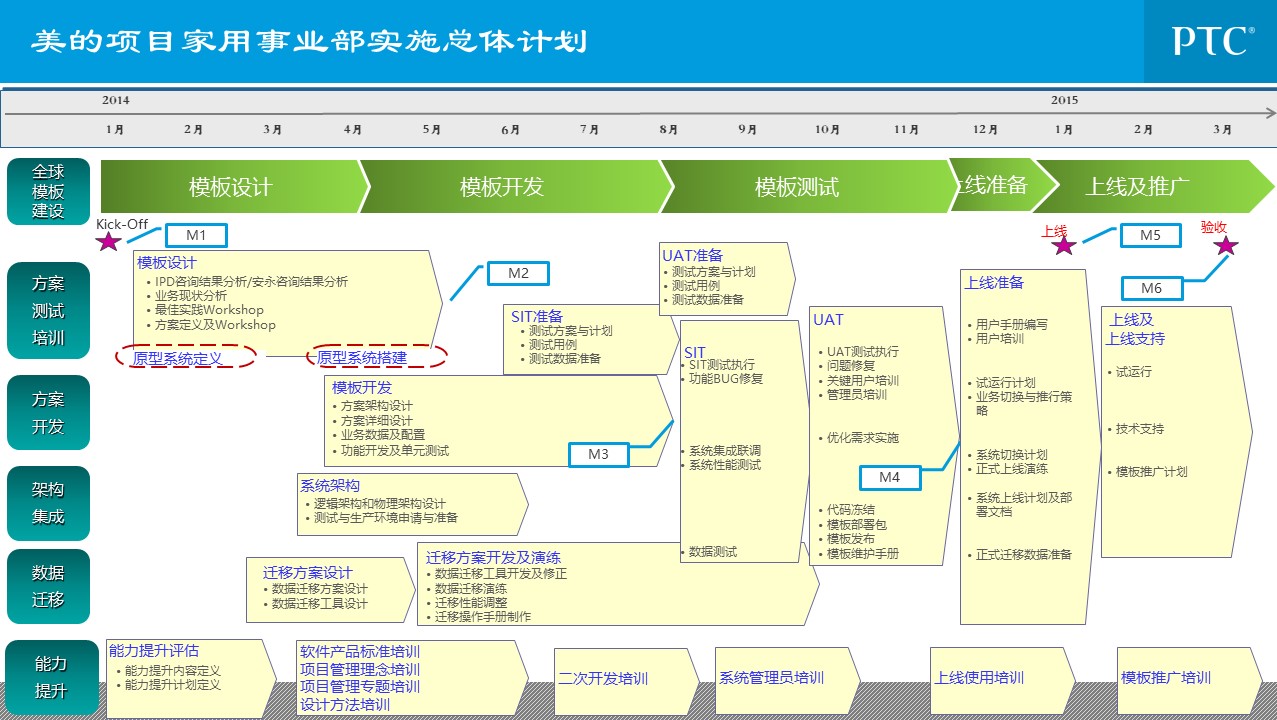
Task: Click the slide title 美的项目家用事业部实施总体计划
Action: click(x=309, y=41)
